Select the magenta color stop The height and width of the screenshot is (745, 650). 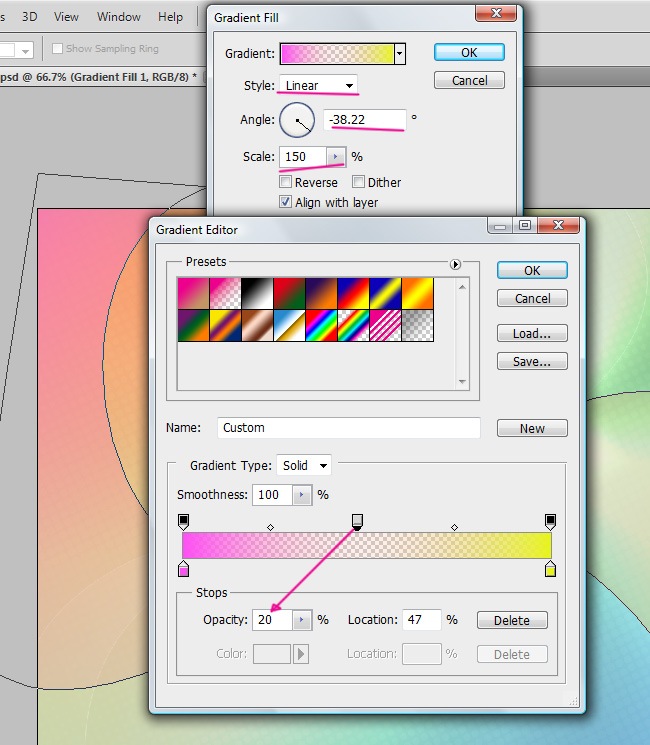(x=183, y=569)
